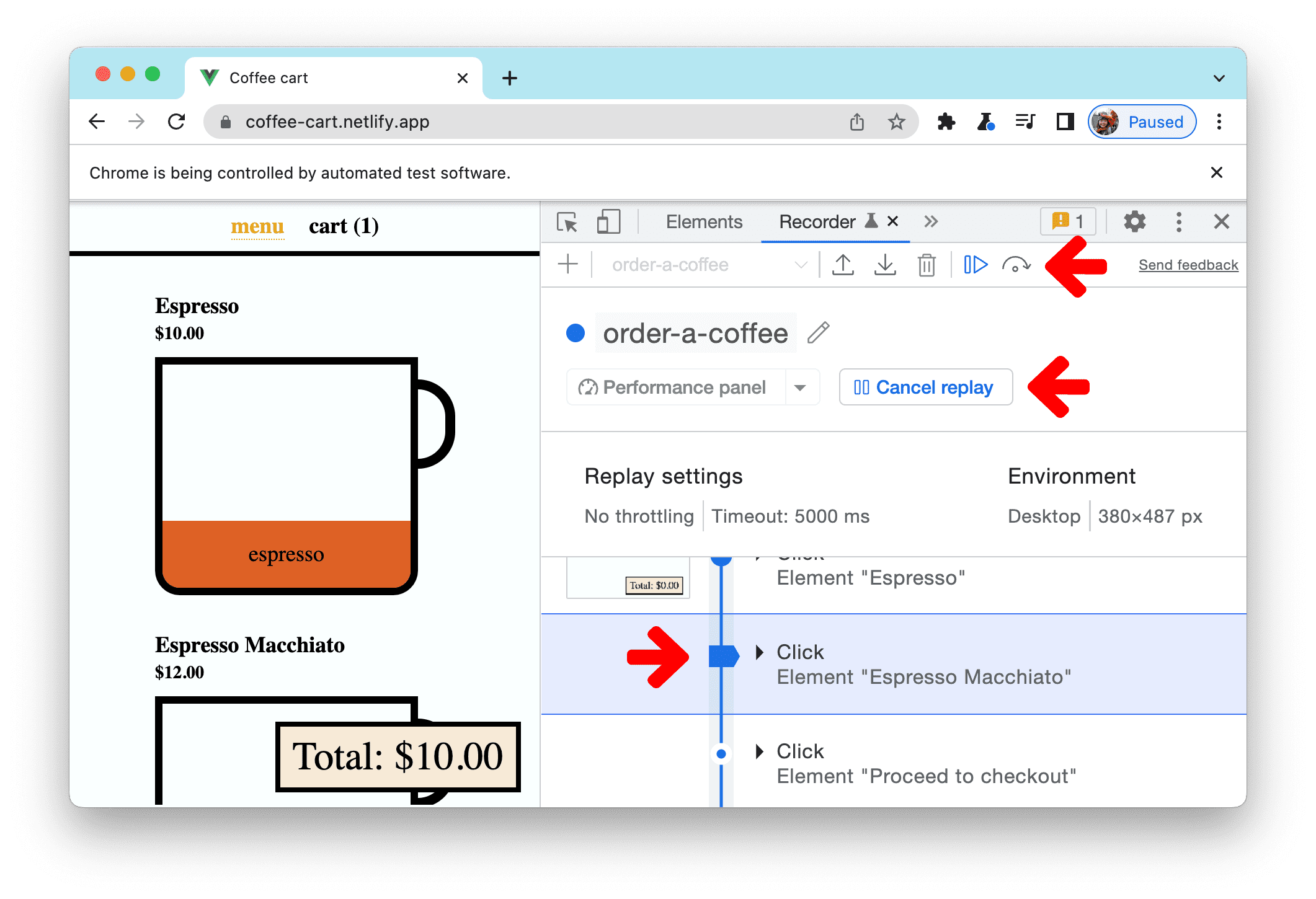Screen dimensions: 1316x899
Task: Click the delete recording icon
Action: (x=924, y=264)
